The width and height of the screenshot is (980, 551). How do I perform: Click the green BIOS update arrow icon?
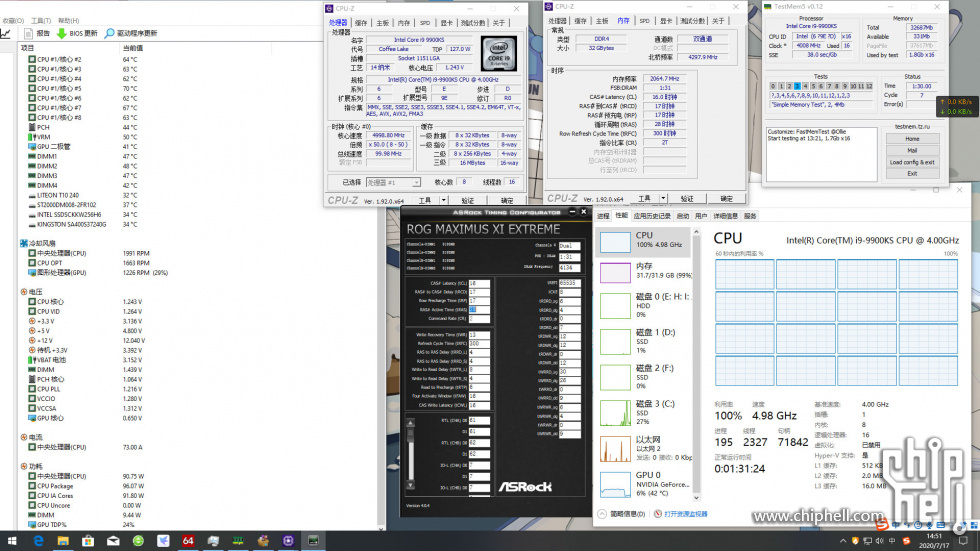click(x=61, y=33)
